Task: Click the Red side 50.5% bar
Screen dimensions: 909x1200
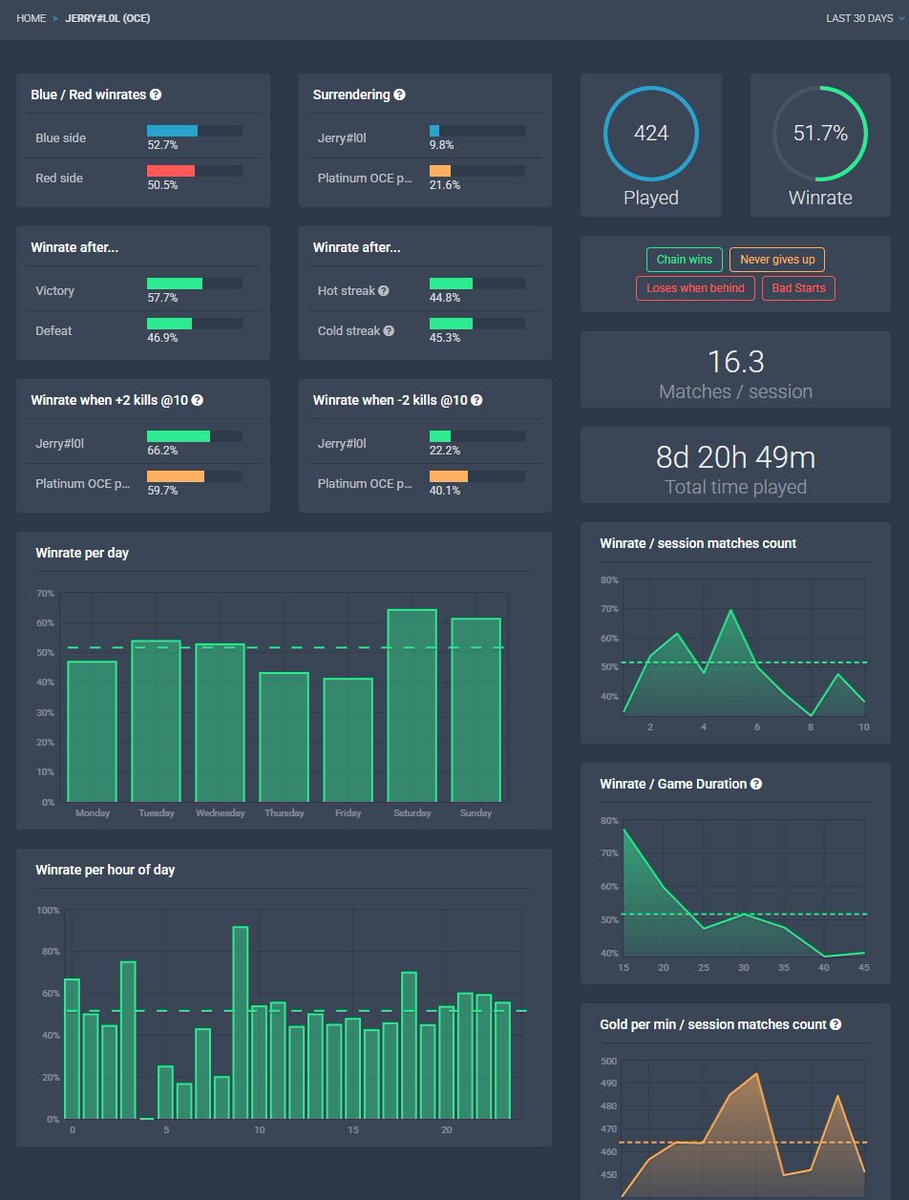Action: (x=194, y=171)
